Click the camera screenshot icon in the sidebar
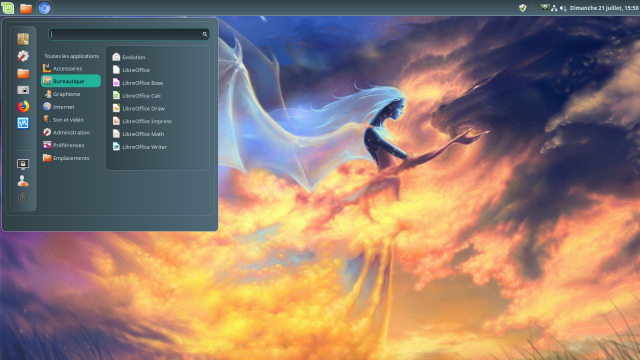The image size is (640, 360). click(x=23, y=89)
